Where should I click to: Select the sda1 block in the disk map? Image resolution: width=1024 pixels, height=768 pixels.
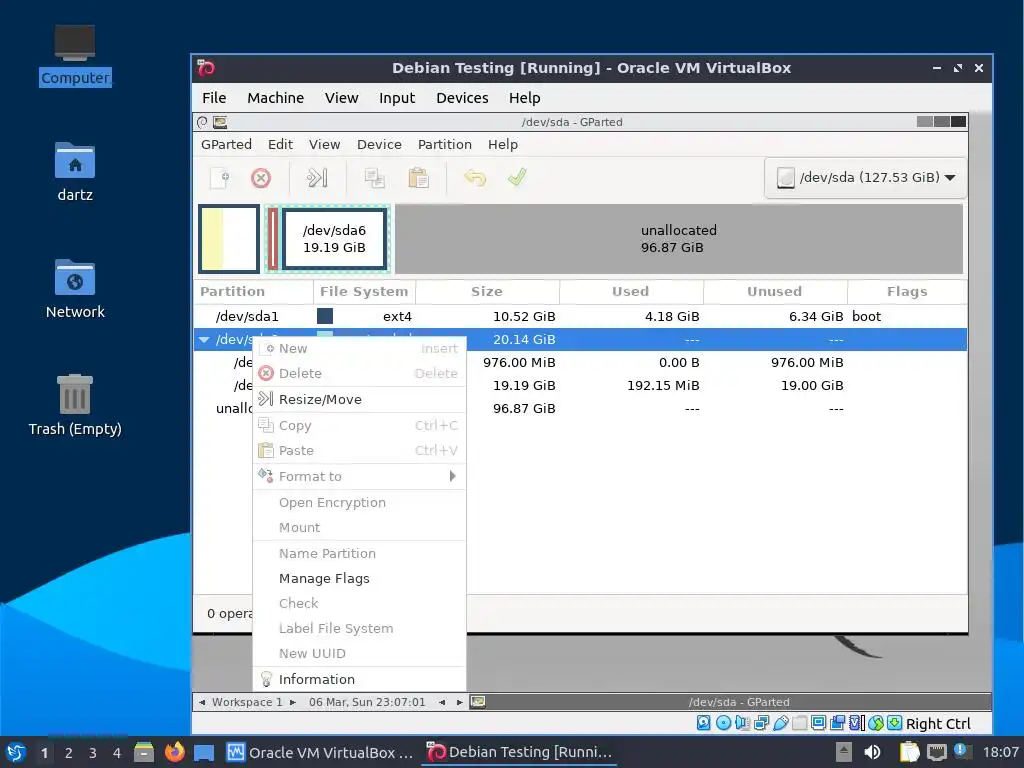point(229,239)
